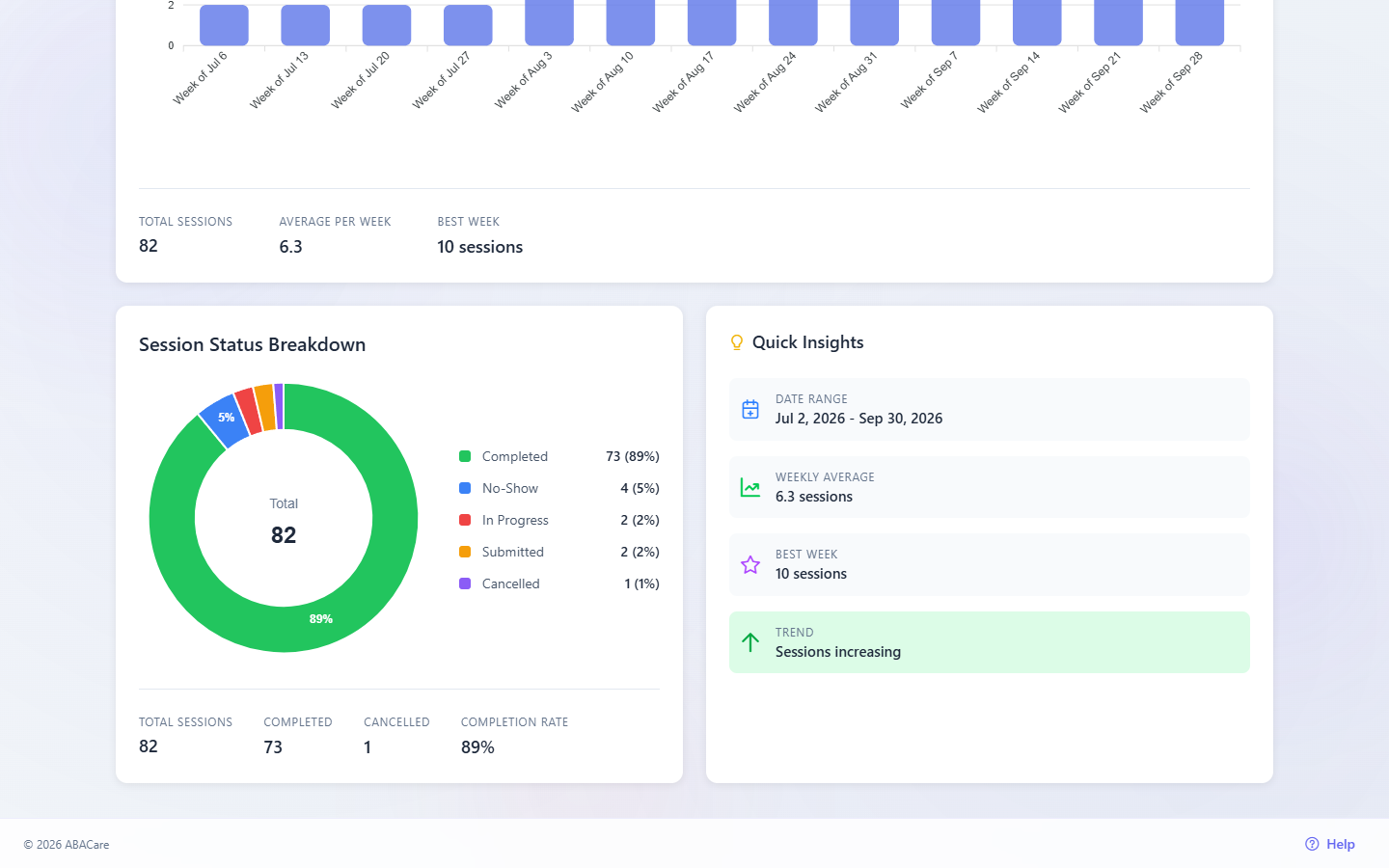Click the "1 (1%)" Cancelled value

click(642, 583)
